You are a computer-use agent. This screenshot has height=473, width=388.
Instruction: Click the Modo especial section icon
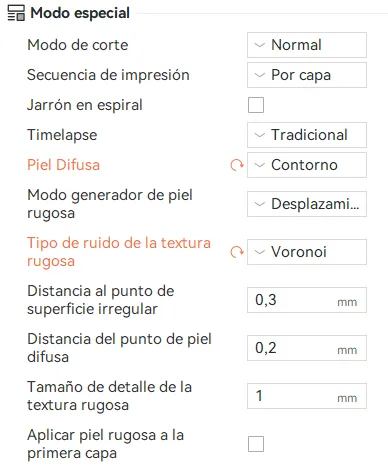click(16, 13)
